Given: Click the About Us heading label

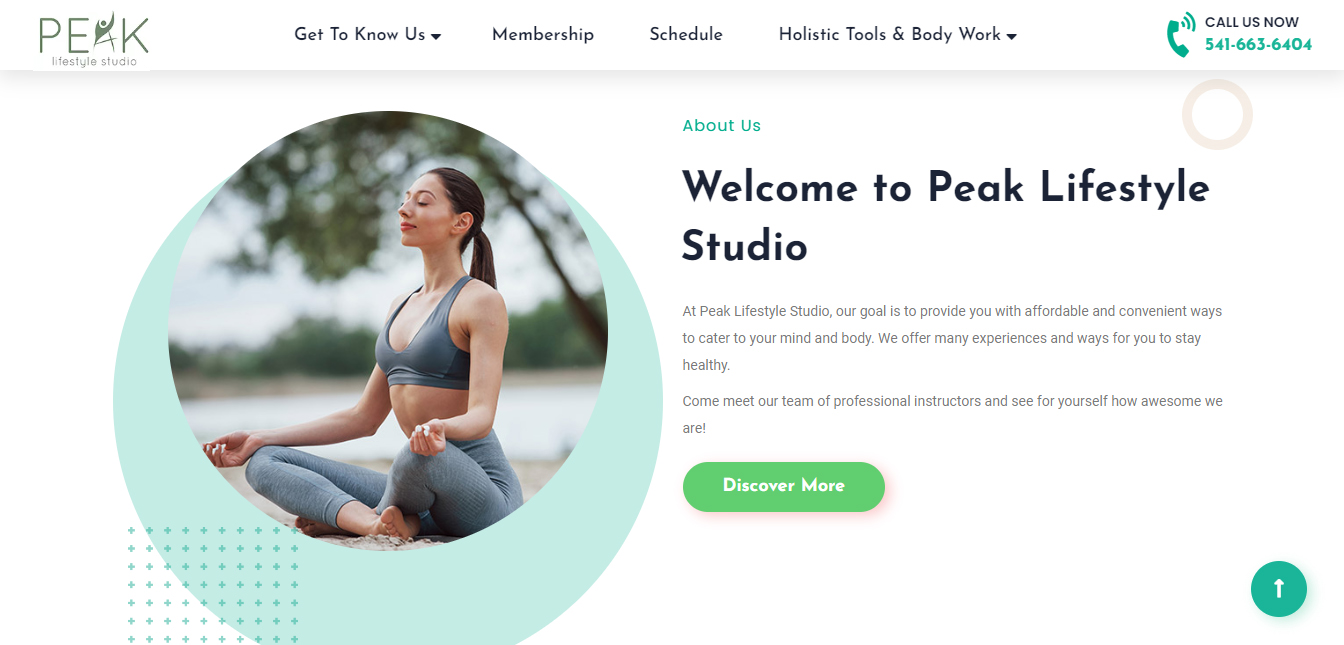Looking at the screenshot, I should [x=721, y=126].
